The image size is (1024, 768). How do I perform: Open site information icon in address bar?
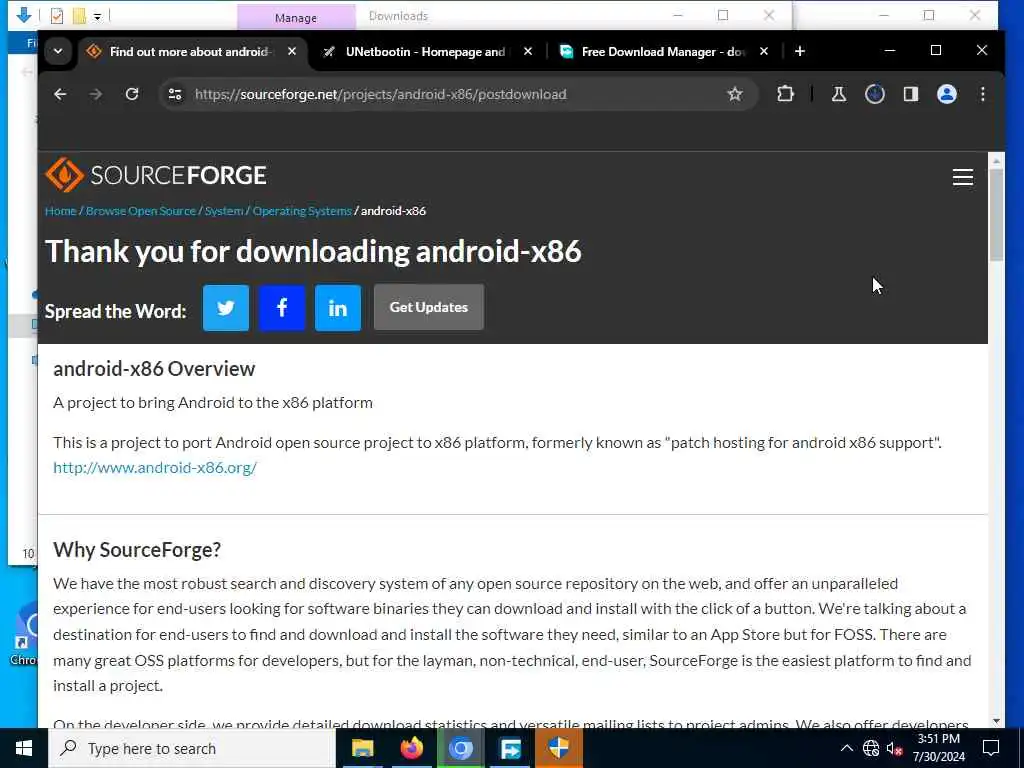pyautogui.click(x=175, y=95)
